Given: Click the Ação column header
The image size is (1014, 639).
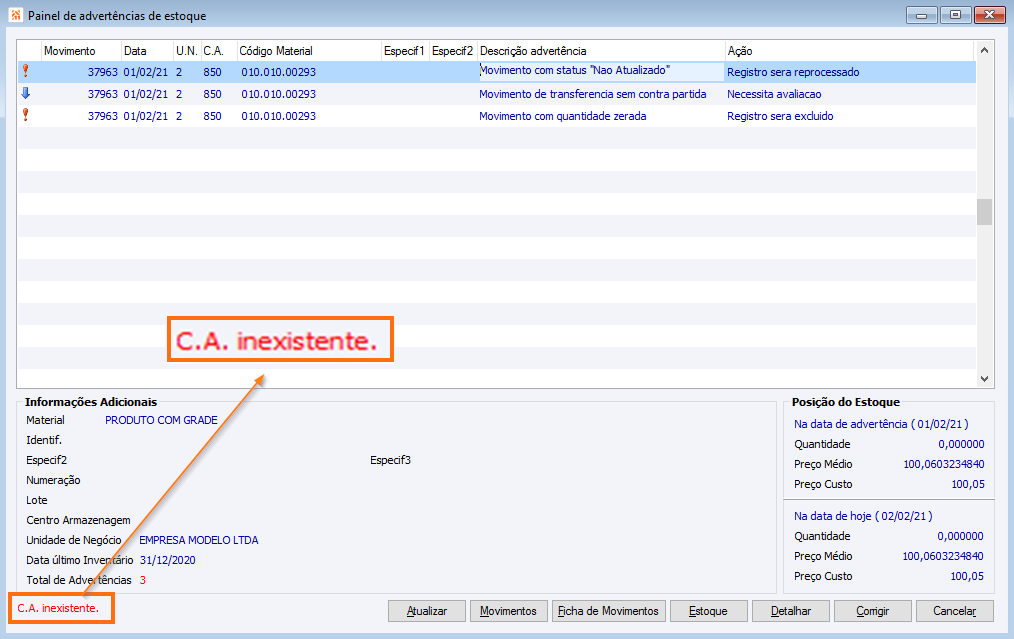Looking at the screenshot, I should (849, 51).
